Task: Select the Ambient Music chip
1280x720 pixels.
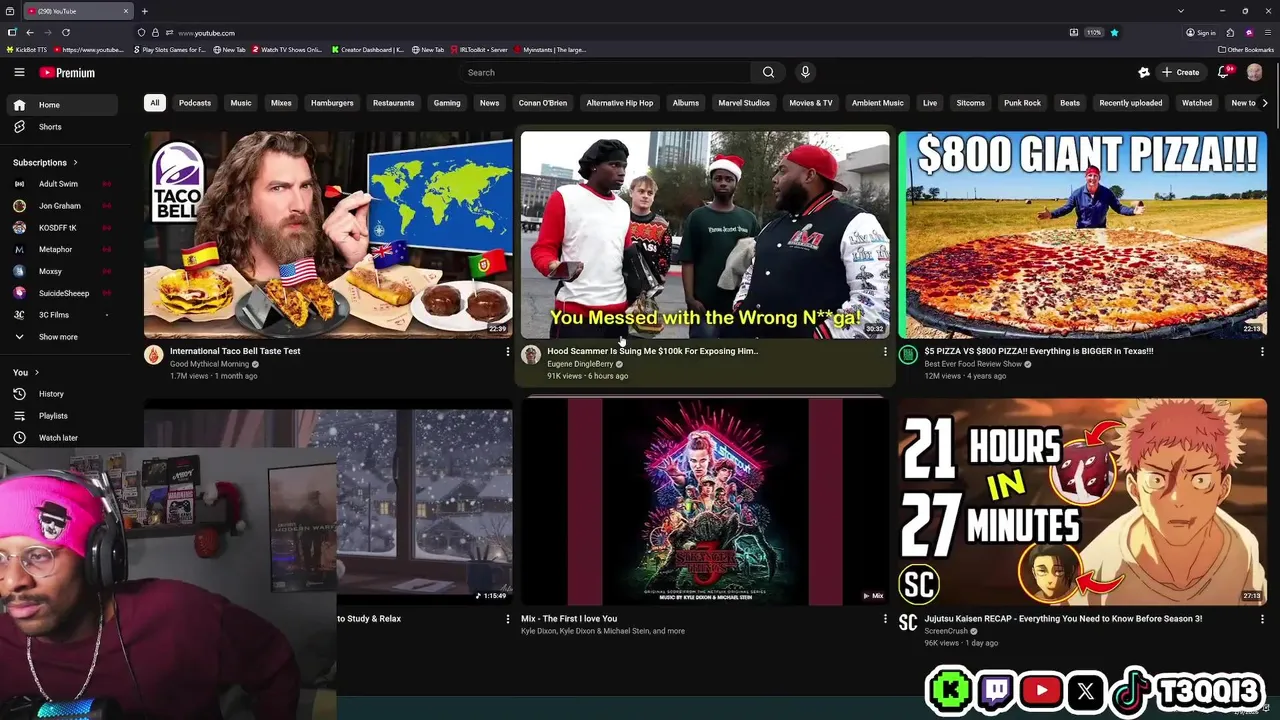Action: [878, 103]
